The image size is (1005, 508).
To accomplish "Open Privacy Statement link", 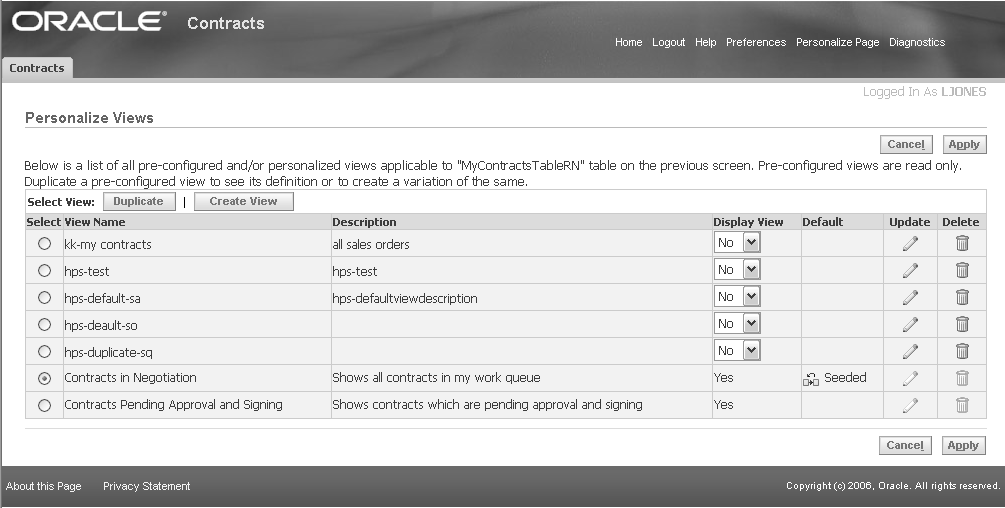I will 147,486.
